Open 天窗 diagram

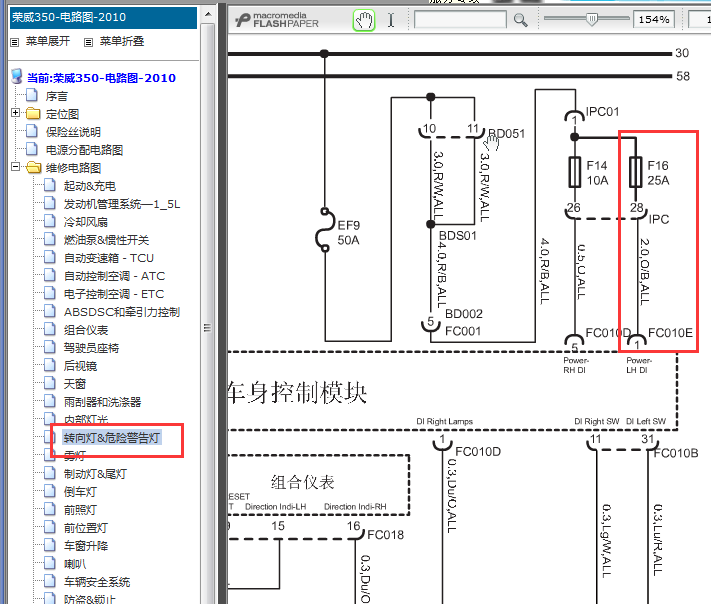[x=75, y=384]
